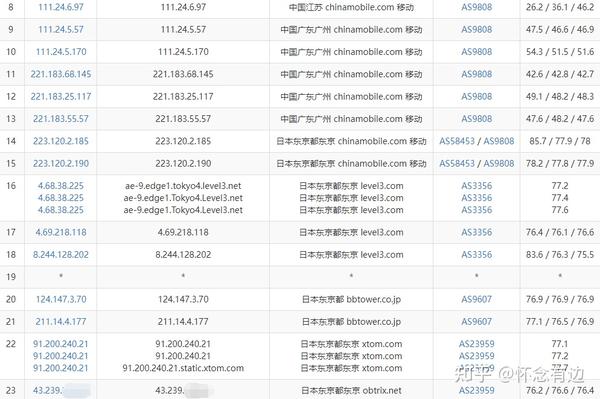Select latency text "47.5 / 46.6 / 46.9"
The width and height of the screenshot is (600, 399).
[x=560, y=29]
